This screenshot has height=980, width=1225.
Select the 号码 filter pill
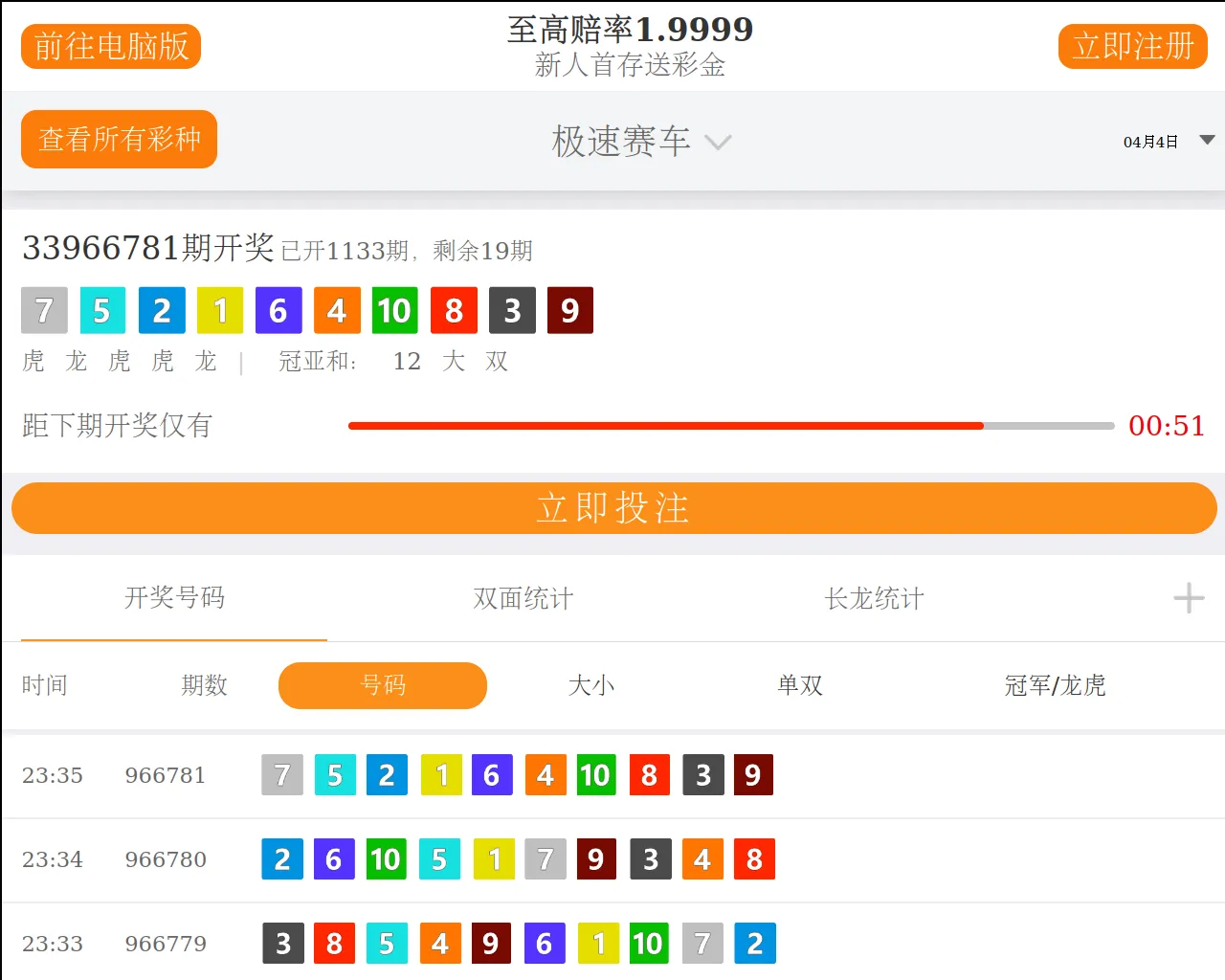pyautogui.click(x=383, y=685)
